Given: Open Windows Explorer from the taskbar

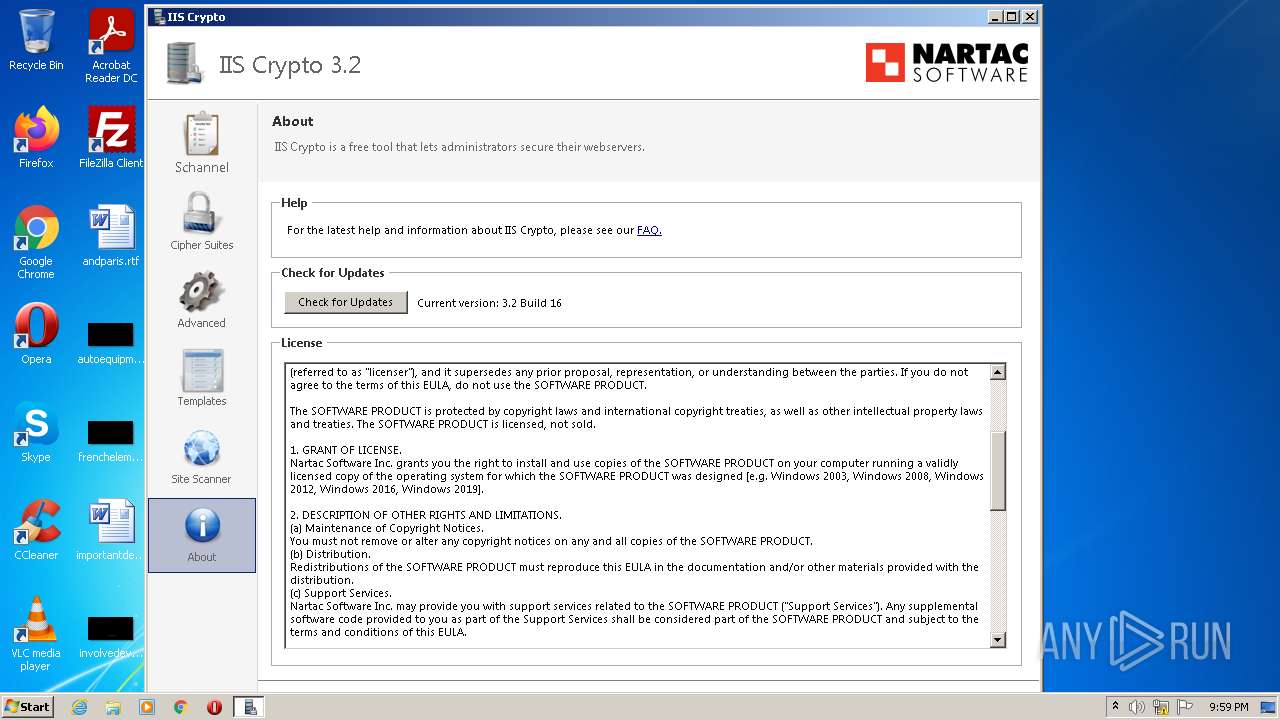Looking at the screenshot, I should [x=113, y=707].
